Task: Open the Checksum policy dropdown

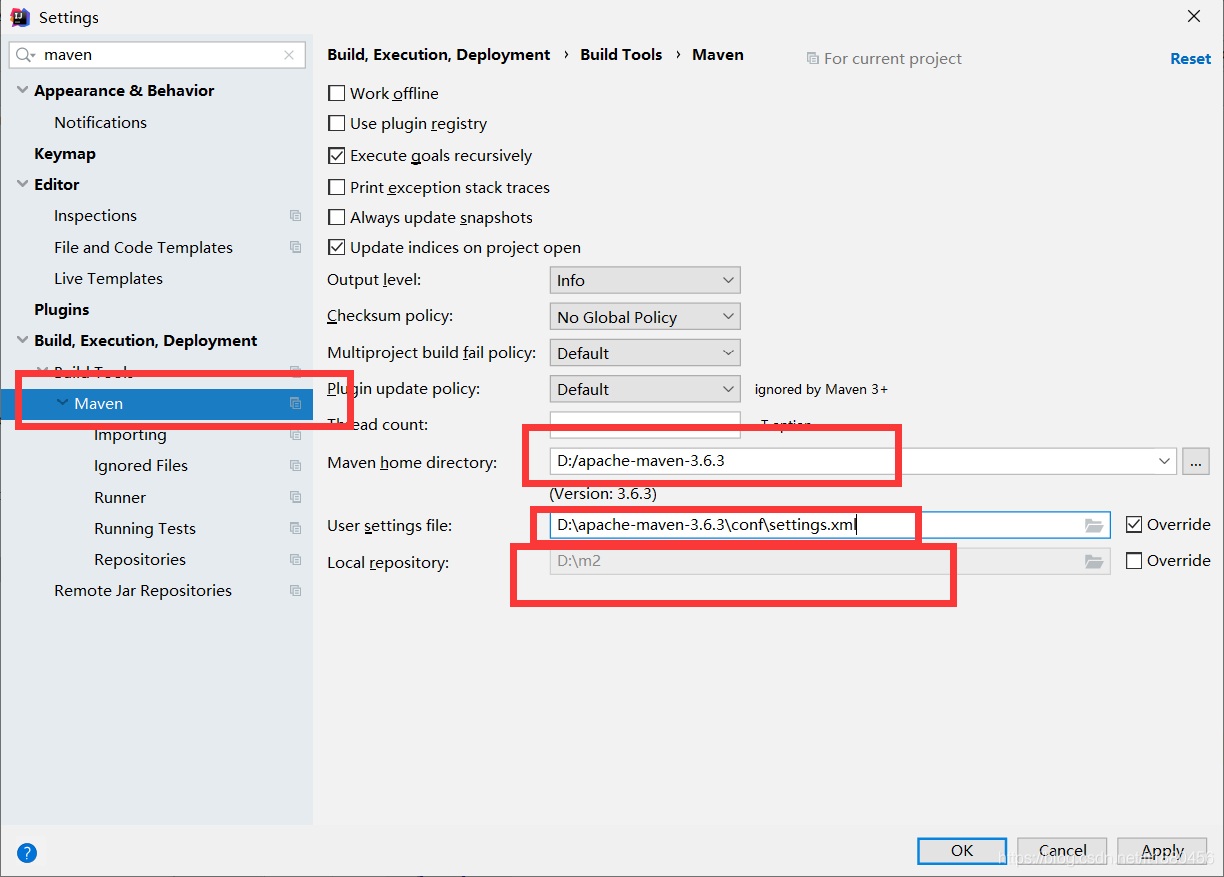Action: 644,317
